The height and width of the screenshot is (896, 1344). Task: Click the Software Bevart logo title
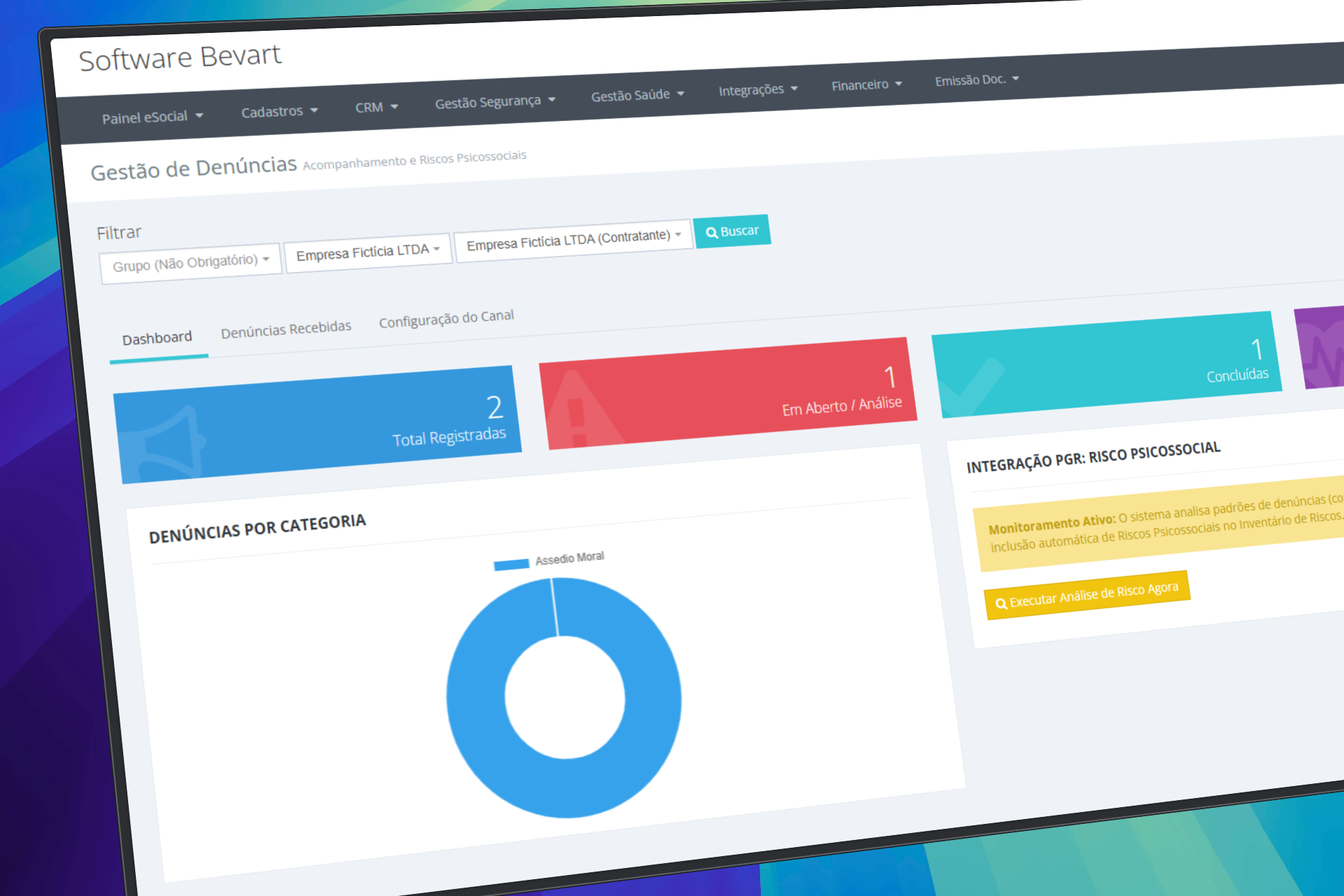click(x=180, y=57)
